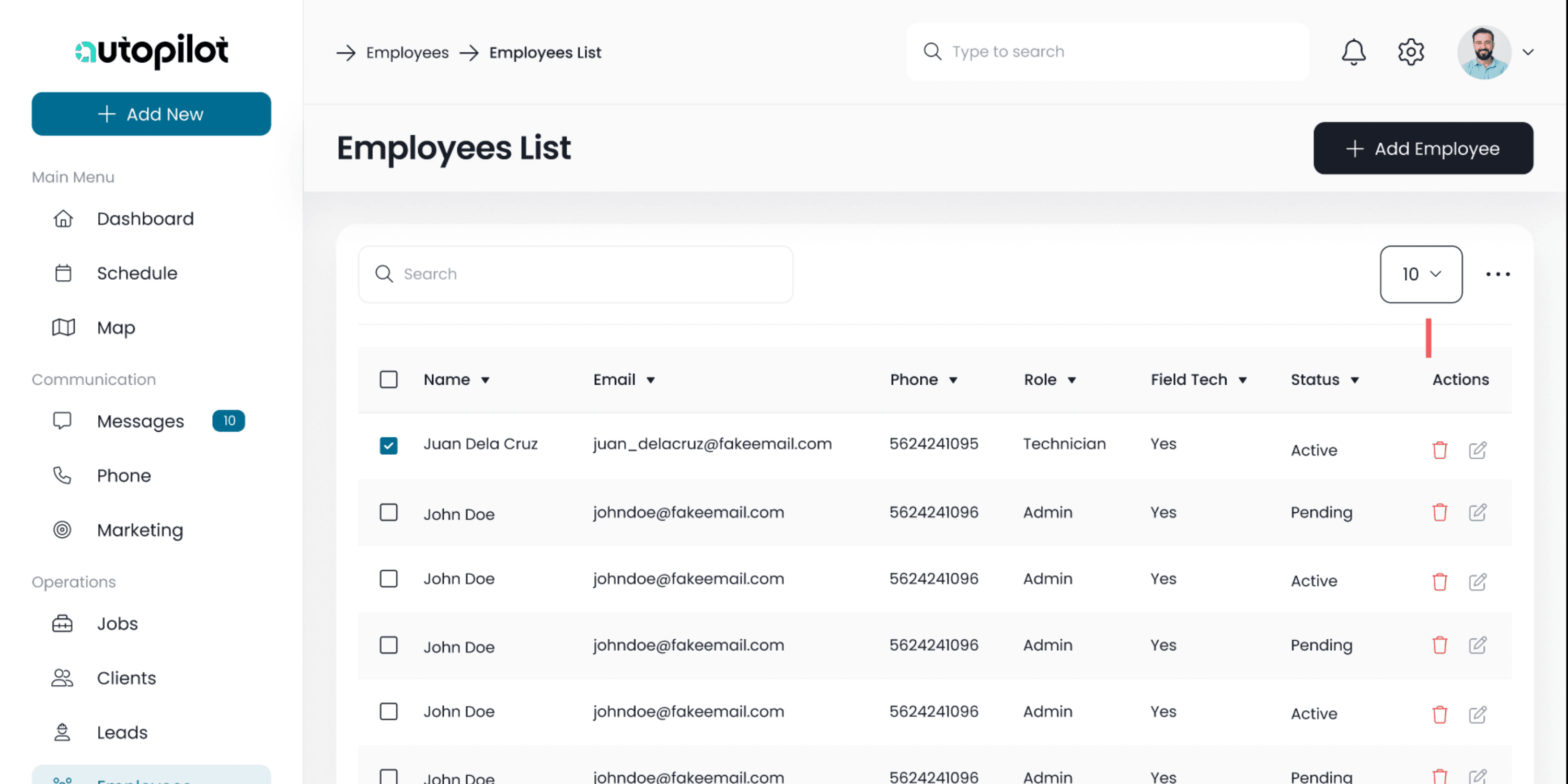
Task: Edit the second John Doe Active row
Action: click(x=1477, y=714)
